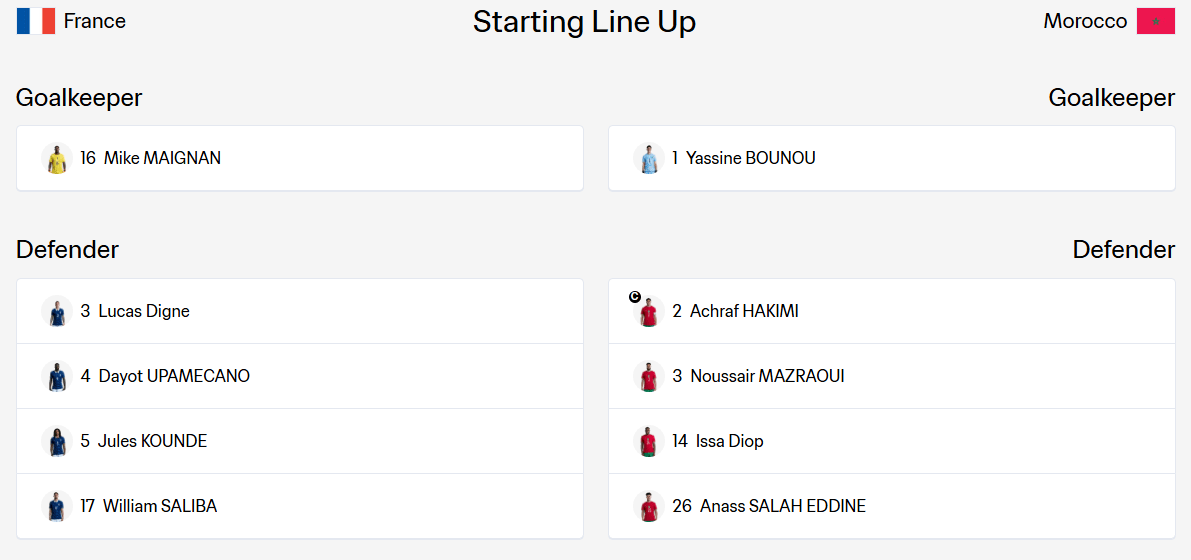Click the captain badge next to Hakimi

click(635, 296)
